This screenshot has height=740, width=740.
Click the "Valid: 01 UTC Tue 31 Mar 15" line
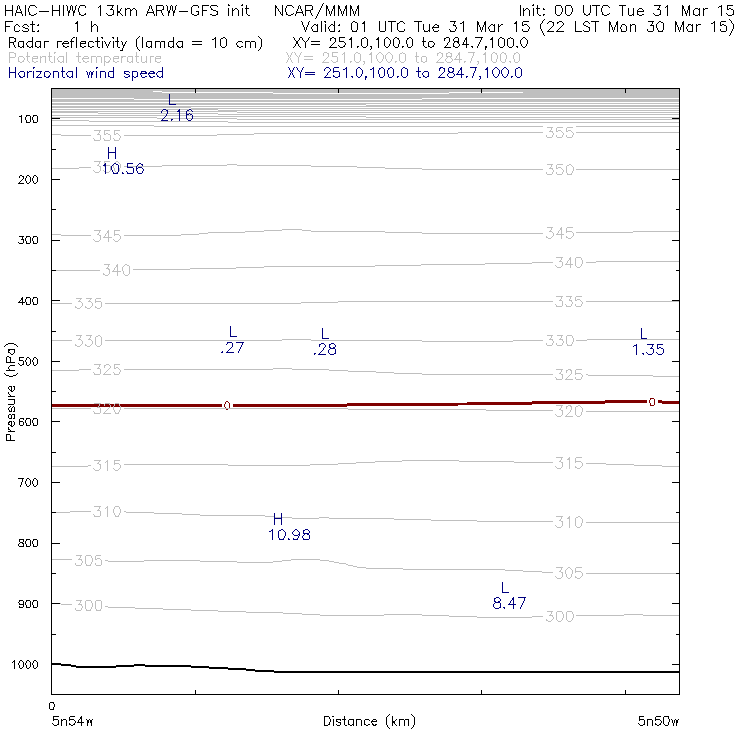[415, 26]
